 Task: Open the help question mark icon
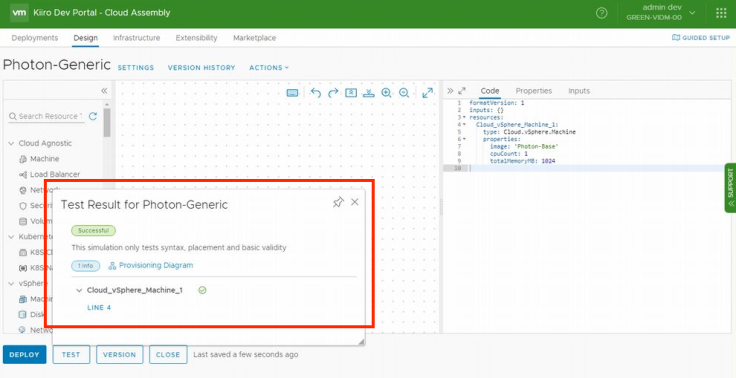[601, 13]
